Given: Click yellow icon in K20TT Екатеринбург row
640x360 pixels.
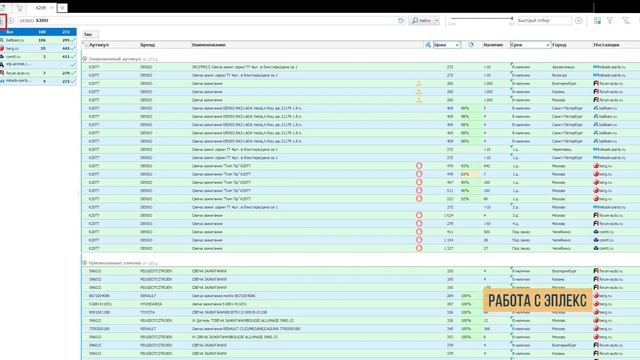Looking at the screenshot, I should pyautogui.click(x=419, y=83).
